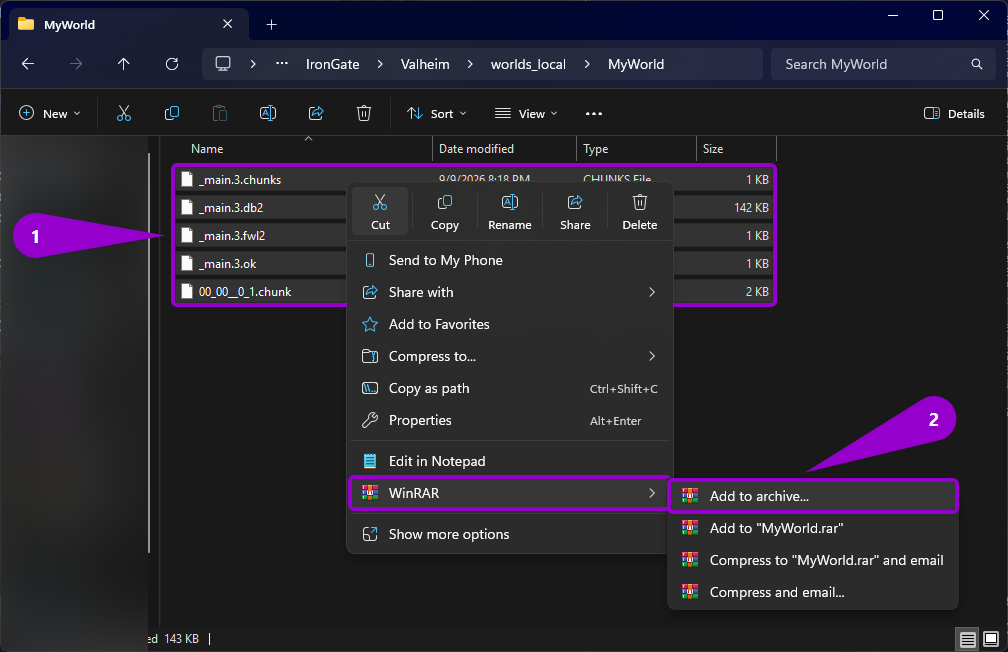Open the See more ellipsis toolbar menu
The width and height of the screenshot is (1008, 652).
[x=593, y=114]
